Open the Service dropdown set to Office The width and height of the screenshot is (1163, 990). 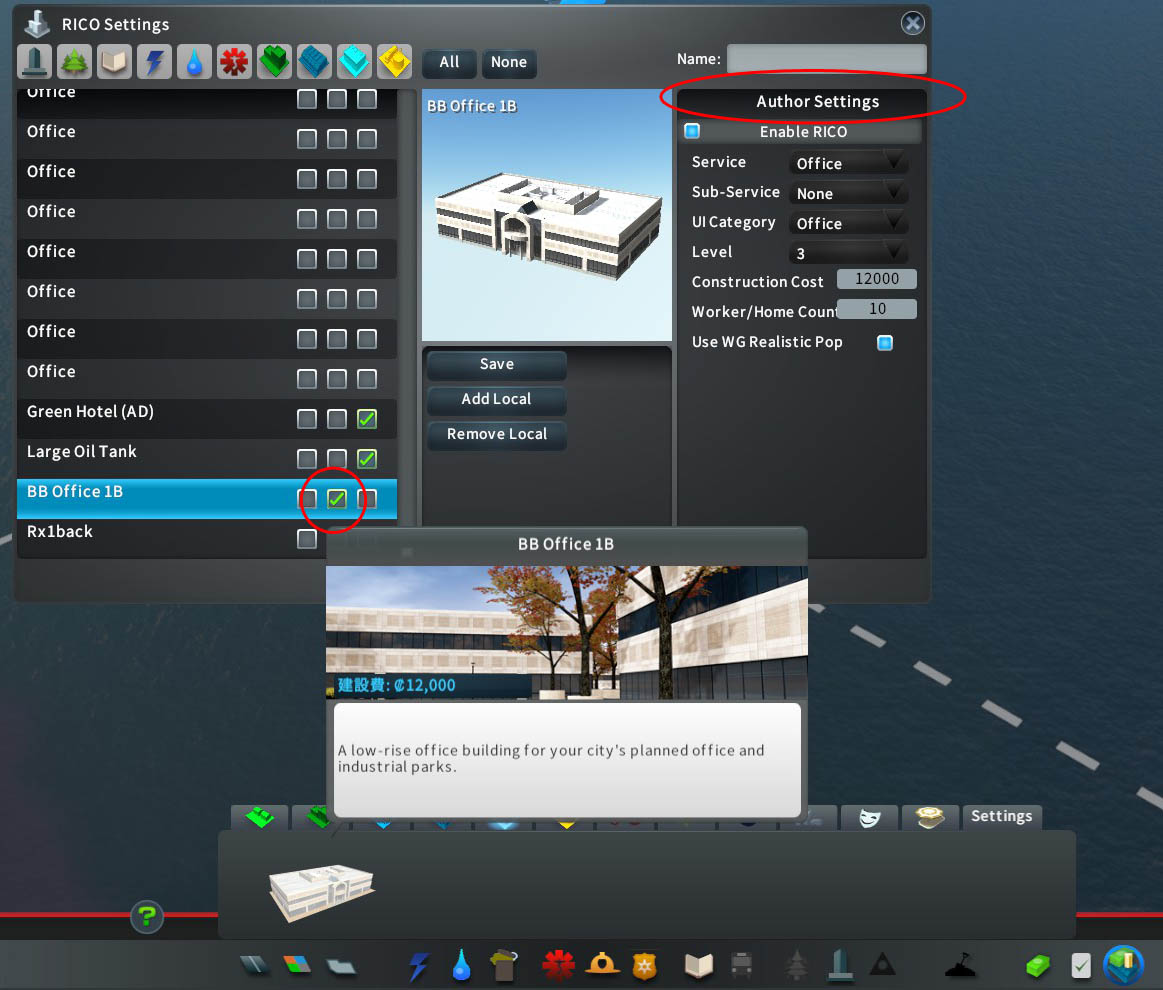click(x=848, y=163)
